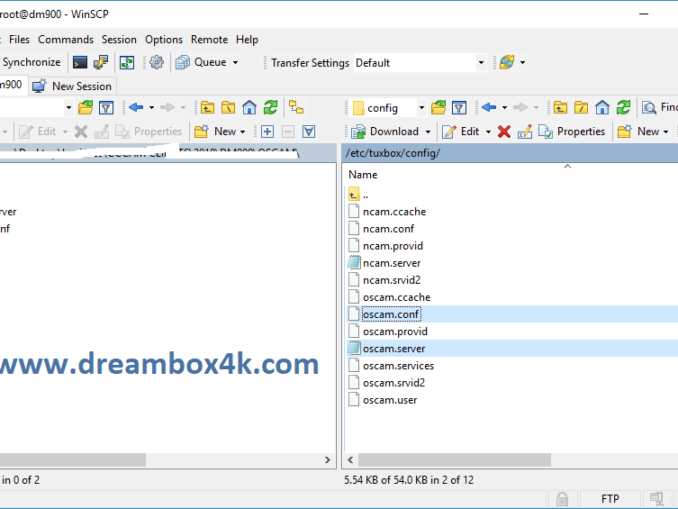
Task: Open session in PuTTY icon
Action: tap(101, 63)
